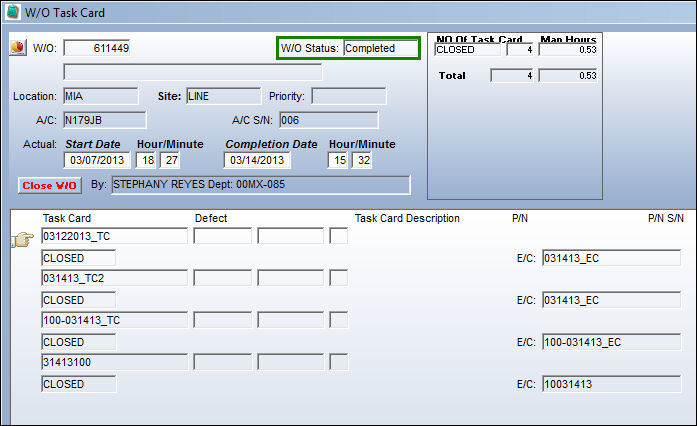697x426 pixels.
Task: Click the Completion Date field 03/14/2013
Action: (x=257, y=160)
